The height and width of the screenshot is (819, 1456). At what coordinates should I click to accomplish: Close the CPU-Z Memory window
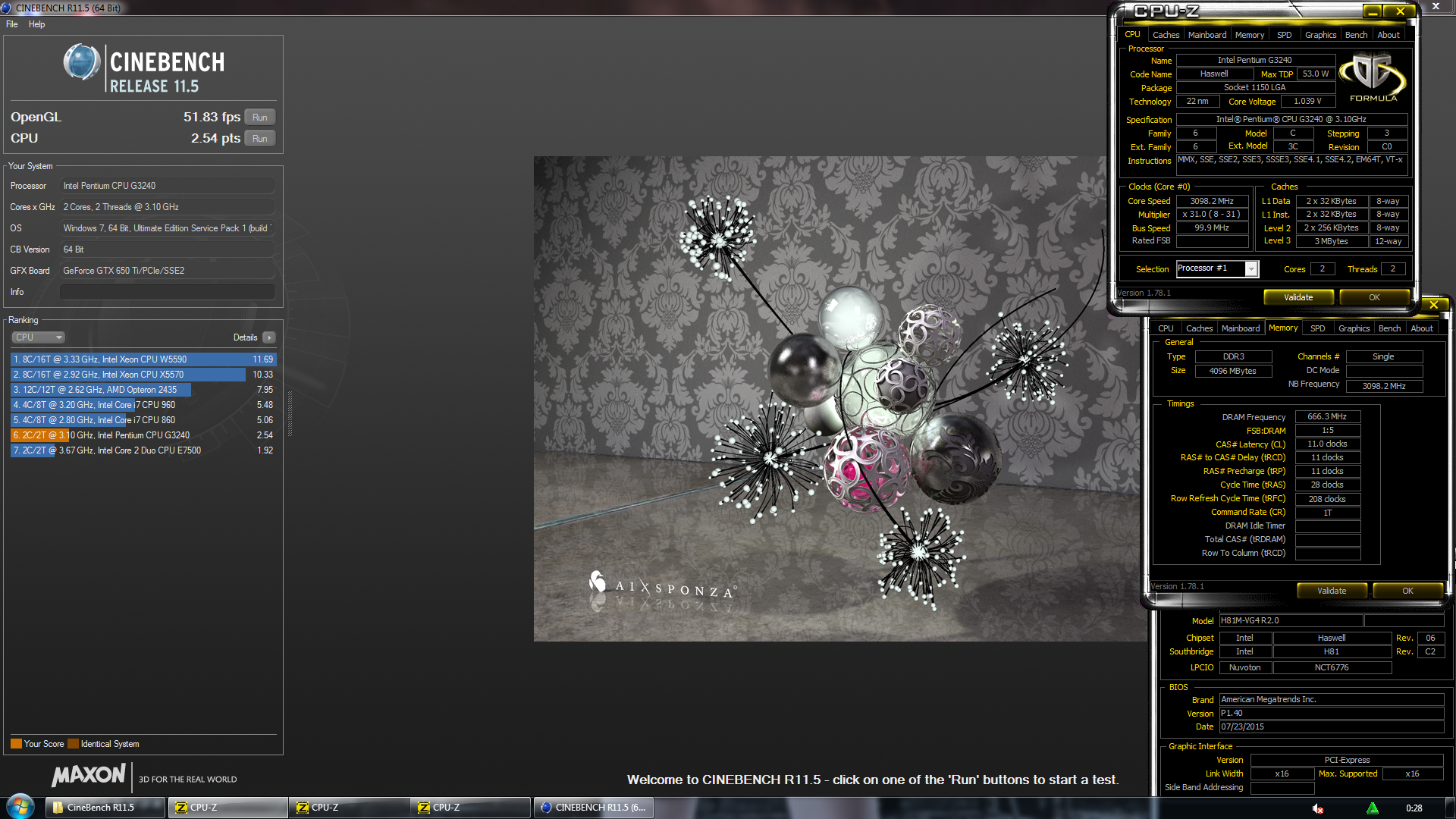pyautogui.click(x=1433, y=305)
